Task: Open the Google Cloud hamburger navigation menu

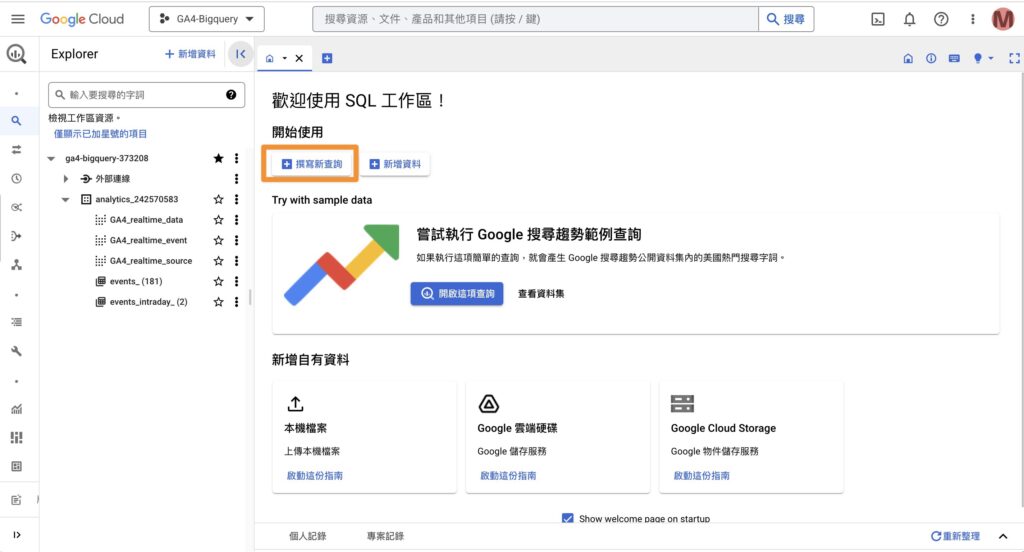Action: tap(18, 19)
